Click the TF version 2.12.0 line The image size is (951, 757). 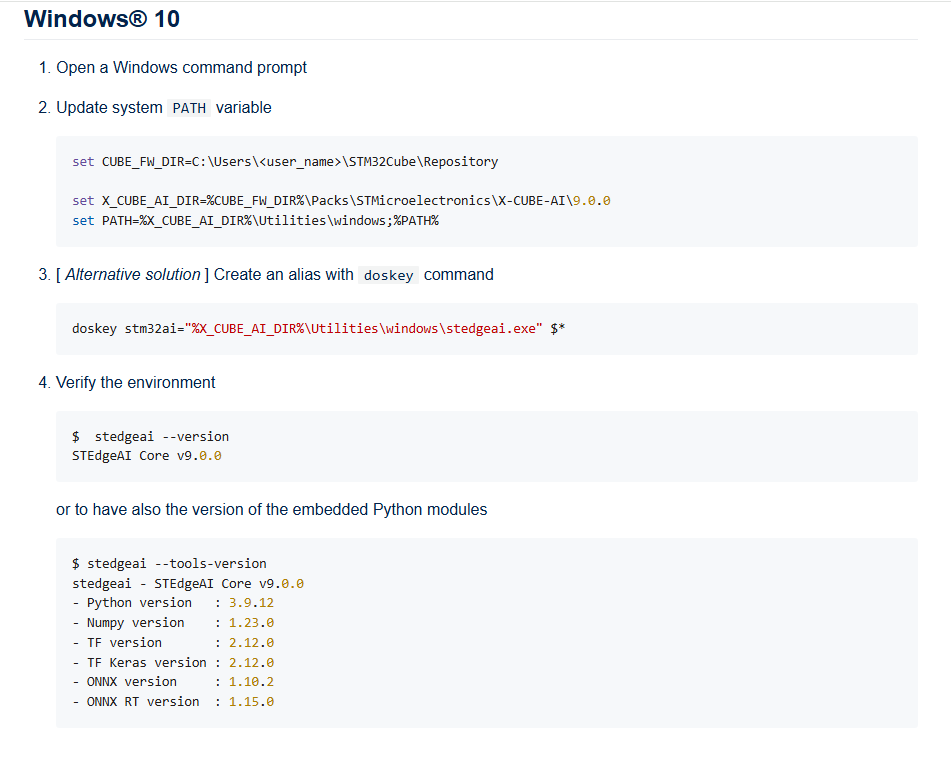click(x=173, y=642)
